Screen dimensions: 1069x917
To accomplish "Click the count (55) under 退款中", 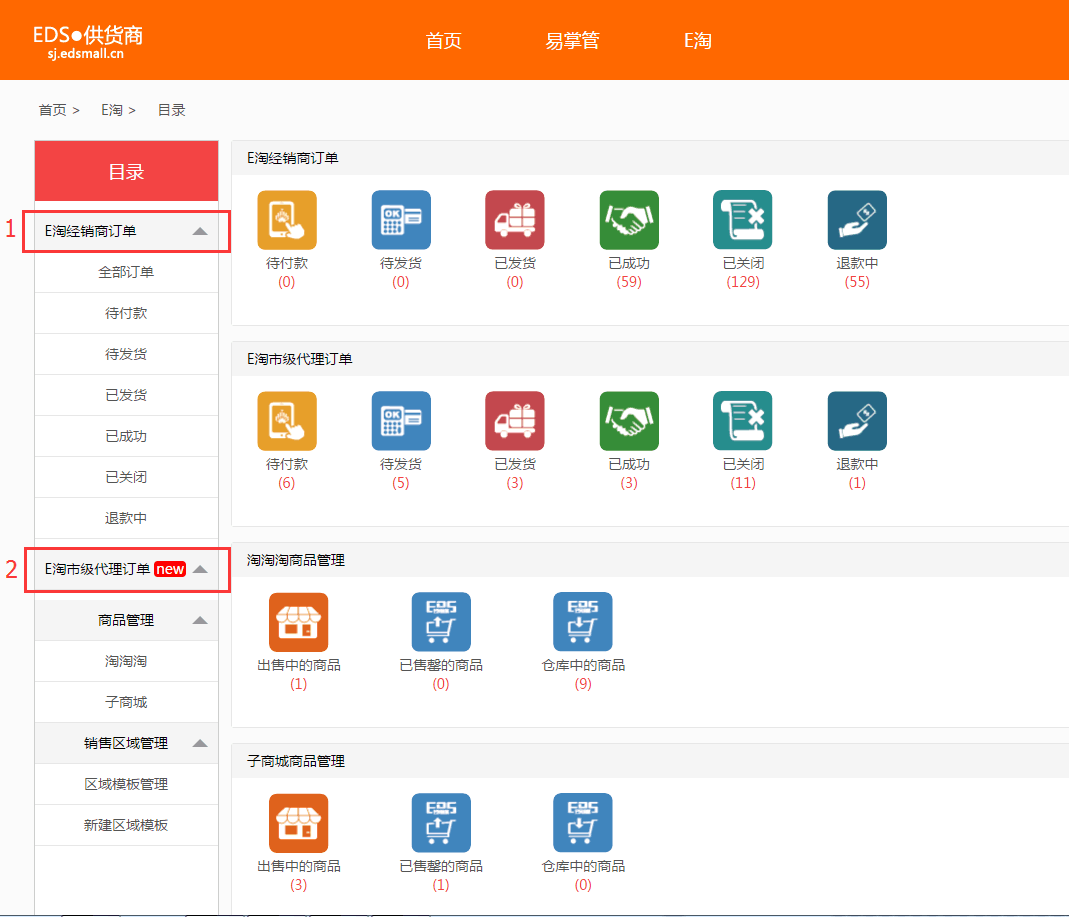I will (857, 282).
